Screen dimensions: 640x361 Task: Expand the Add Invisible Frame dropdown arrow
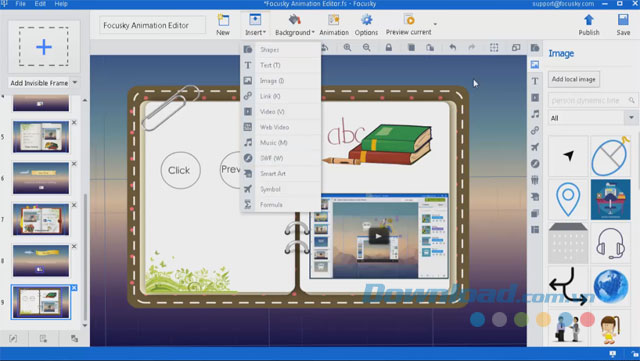coord(75,82)
